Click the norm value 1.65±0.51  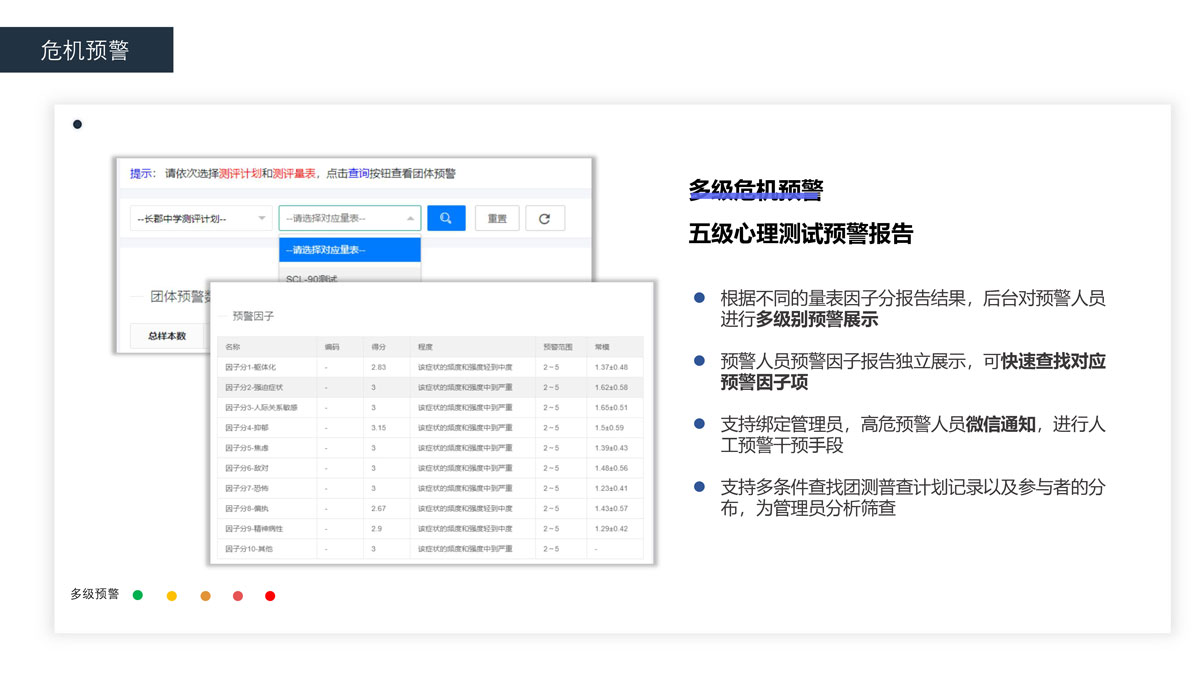point(611,407)
